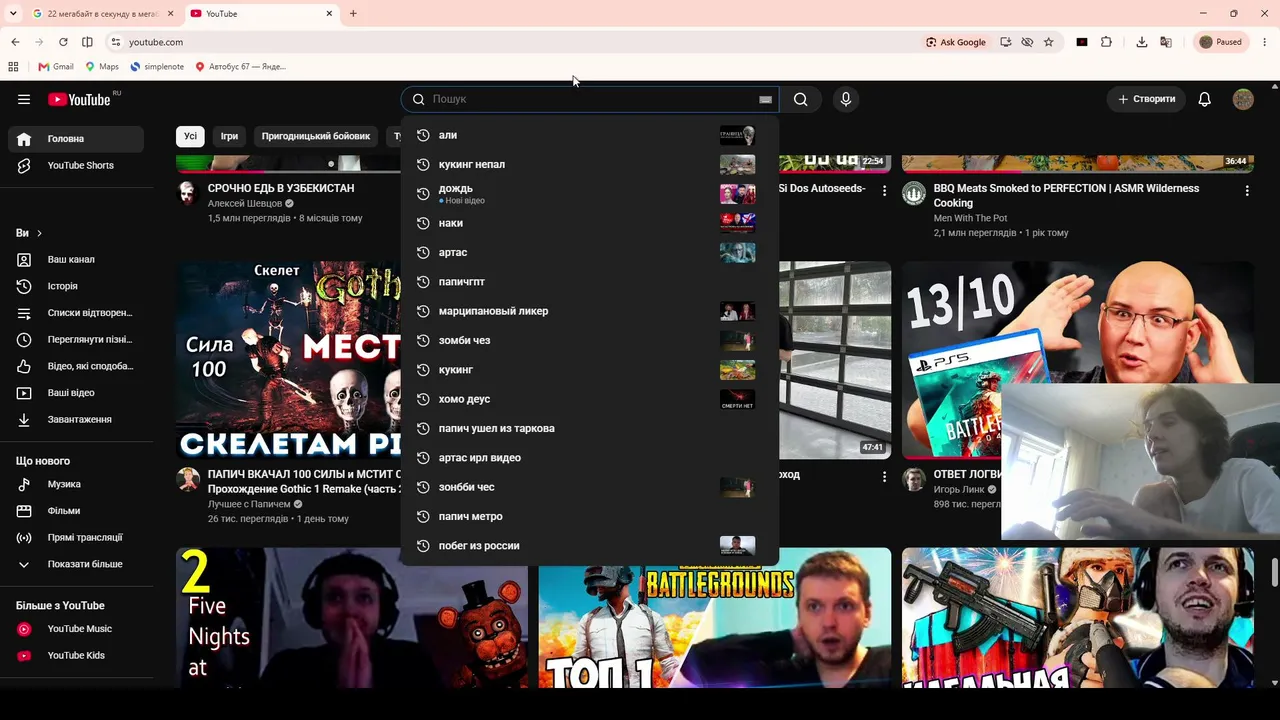Open browser downloads icon

point(1141,42)
